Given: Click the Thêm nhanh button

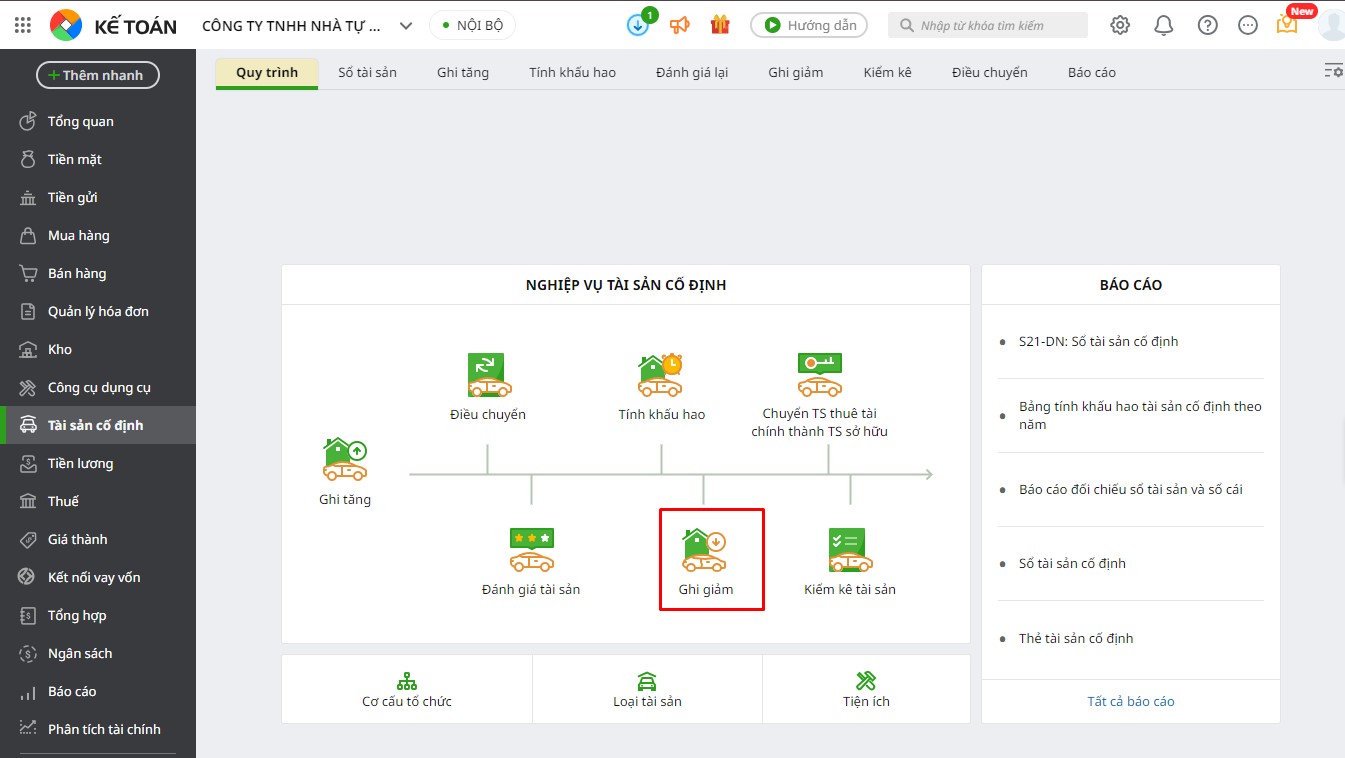Looking at the screenshot, I should point(98,75).
